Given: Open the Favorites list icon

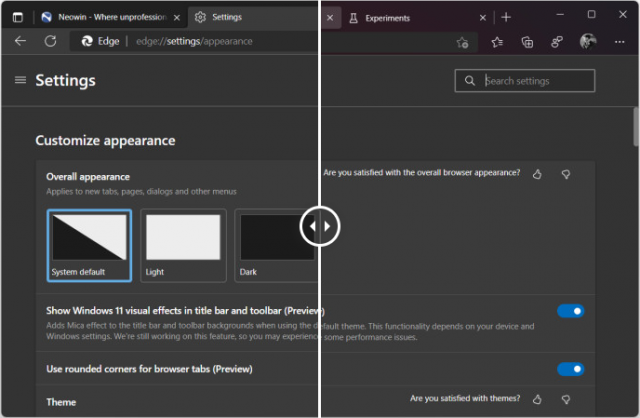Looking at the screenshot, I should (x=497, y=42).
